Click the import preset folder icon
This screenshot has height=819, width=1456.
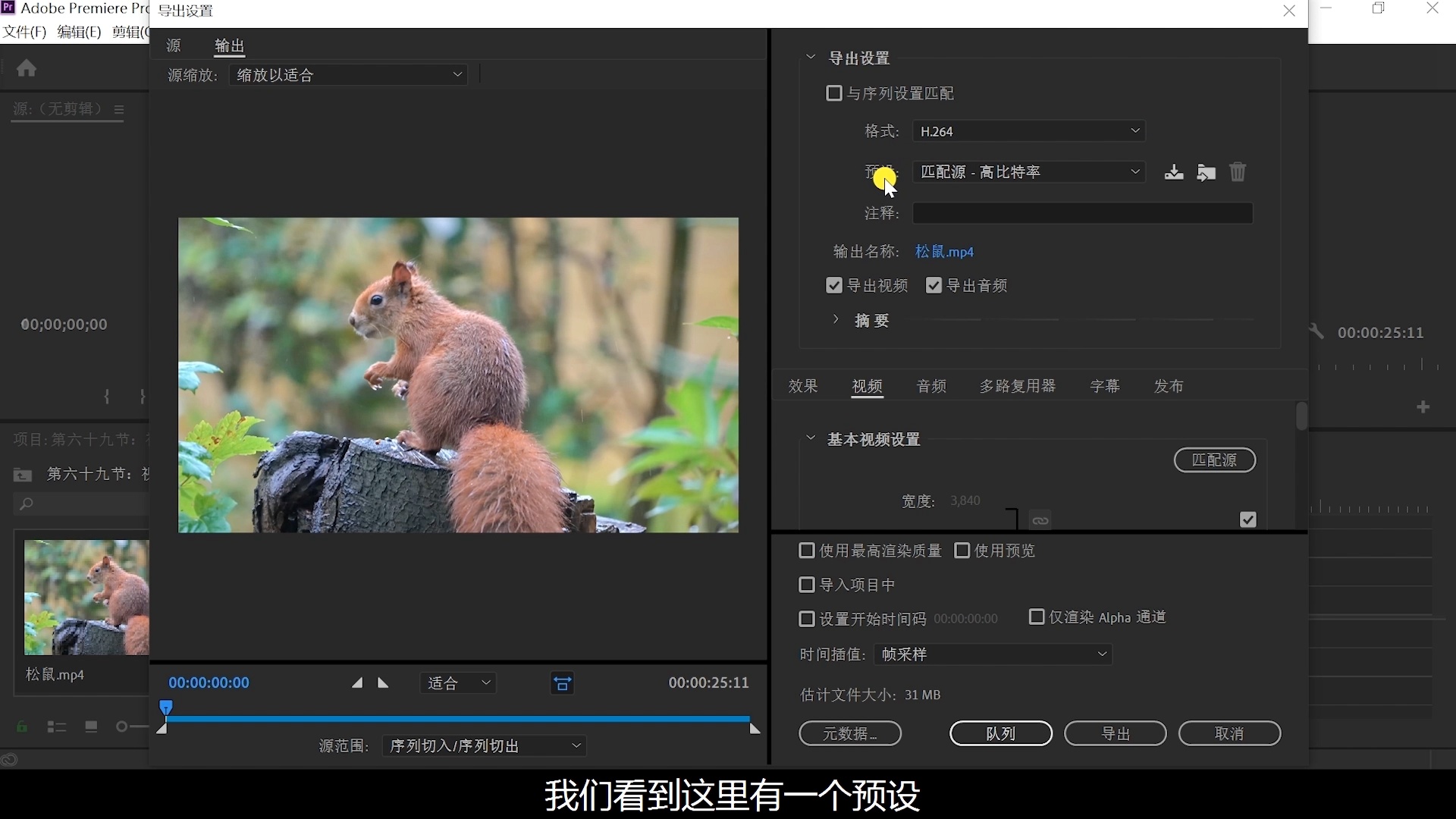(x=1207, y=172)
